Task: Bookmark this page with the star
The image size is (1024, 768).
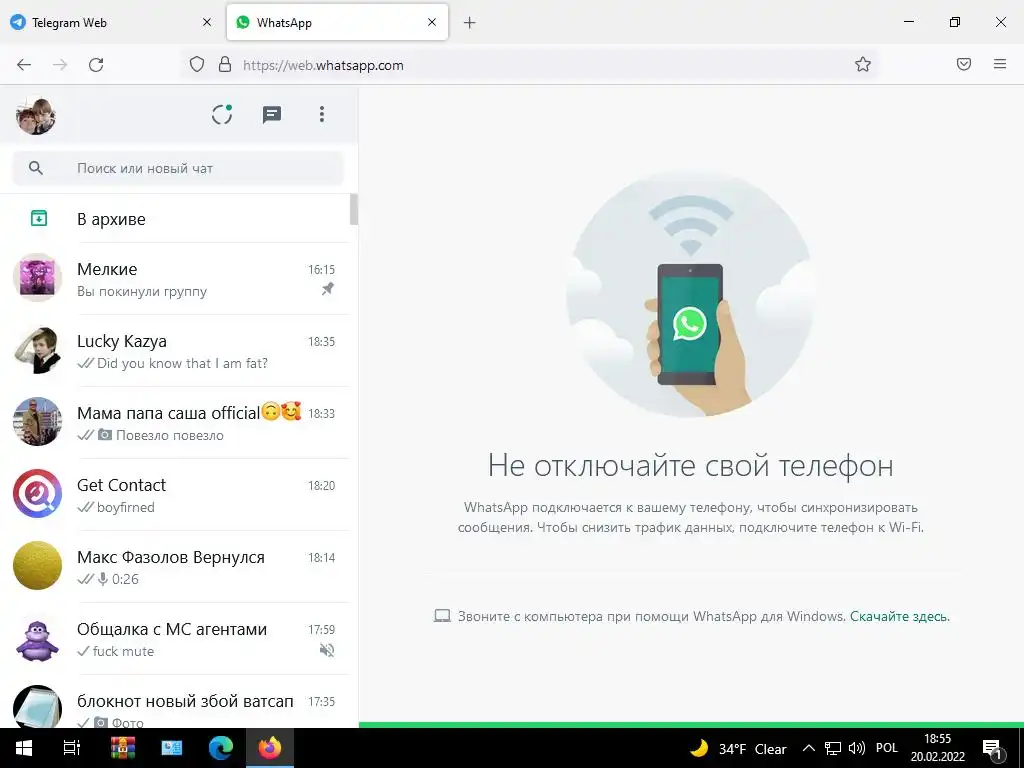Action: click(x=863, y=64)
